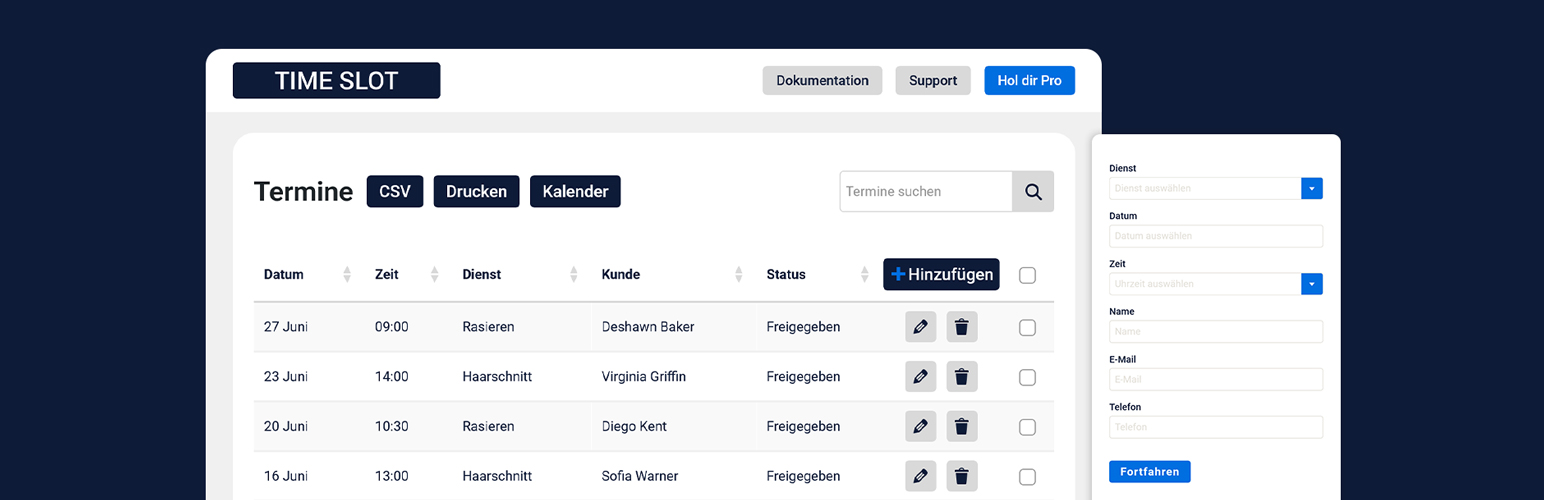Image resolution: width=1544 pixels, height=500 pixels.
Task: Check the box for Virginia Griffin row
Action: point(1027,377)
